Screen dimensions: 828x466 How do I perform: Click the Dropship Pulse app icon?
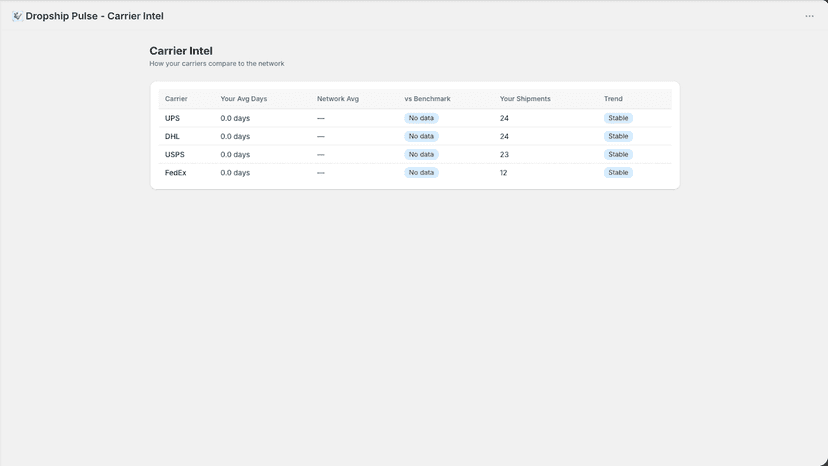(x=17, y=16)
